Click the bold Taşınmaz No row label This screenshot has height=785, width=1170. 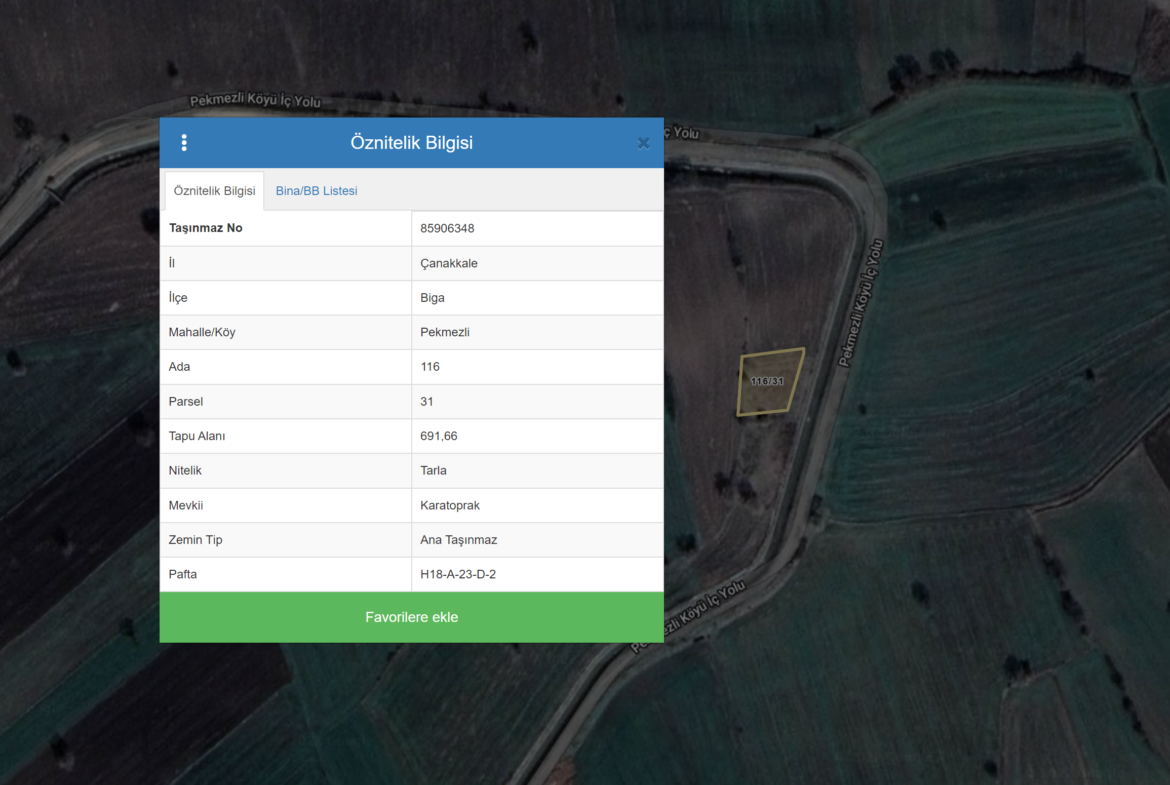(205, 228)
